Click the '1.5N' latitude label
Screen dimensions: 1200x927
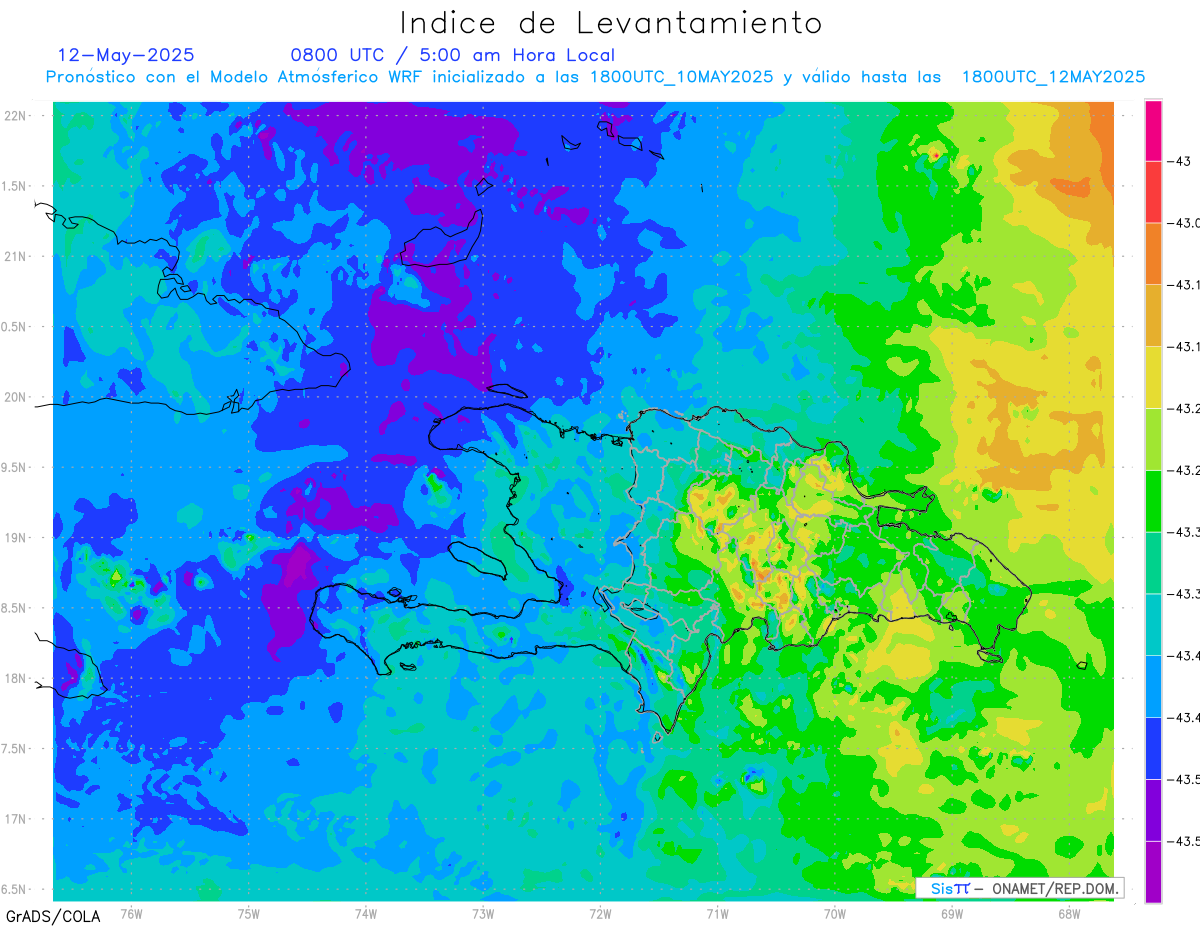[16, 186]
